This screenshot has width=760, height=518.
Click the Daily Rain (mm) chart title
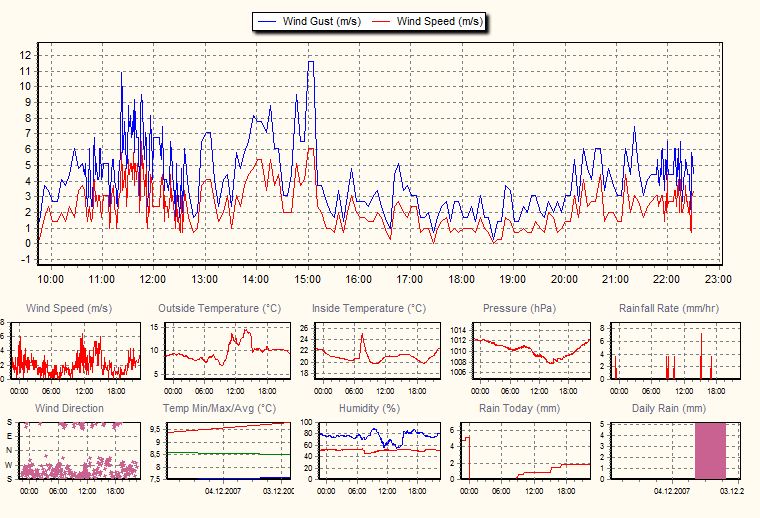(x=669, y=408)
